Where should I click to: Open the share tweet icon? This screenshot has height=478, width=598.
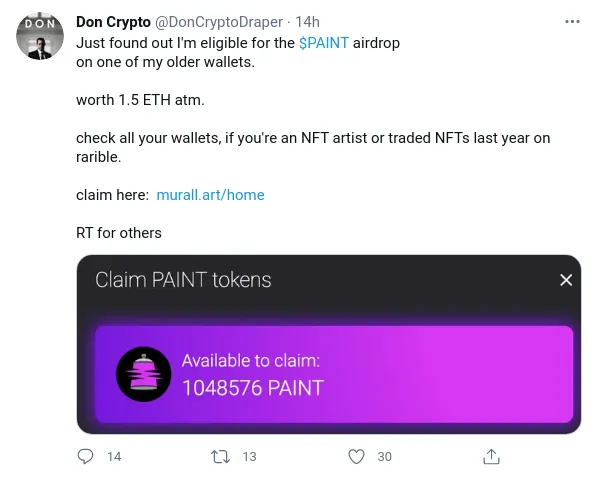(491, 456)
